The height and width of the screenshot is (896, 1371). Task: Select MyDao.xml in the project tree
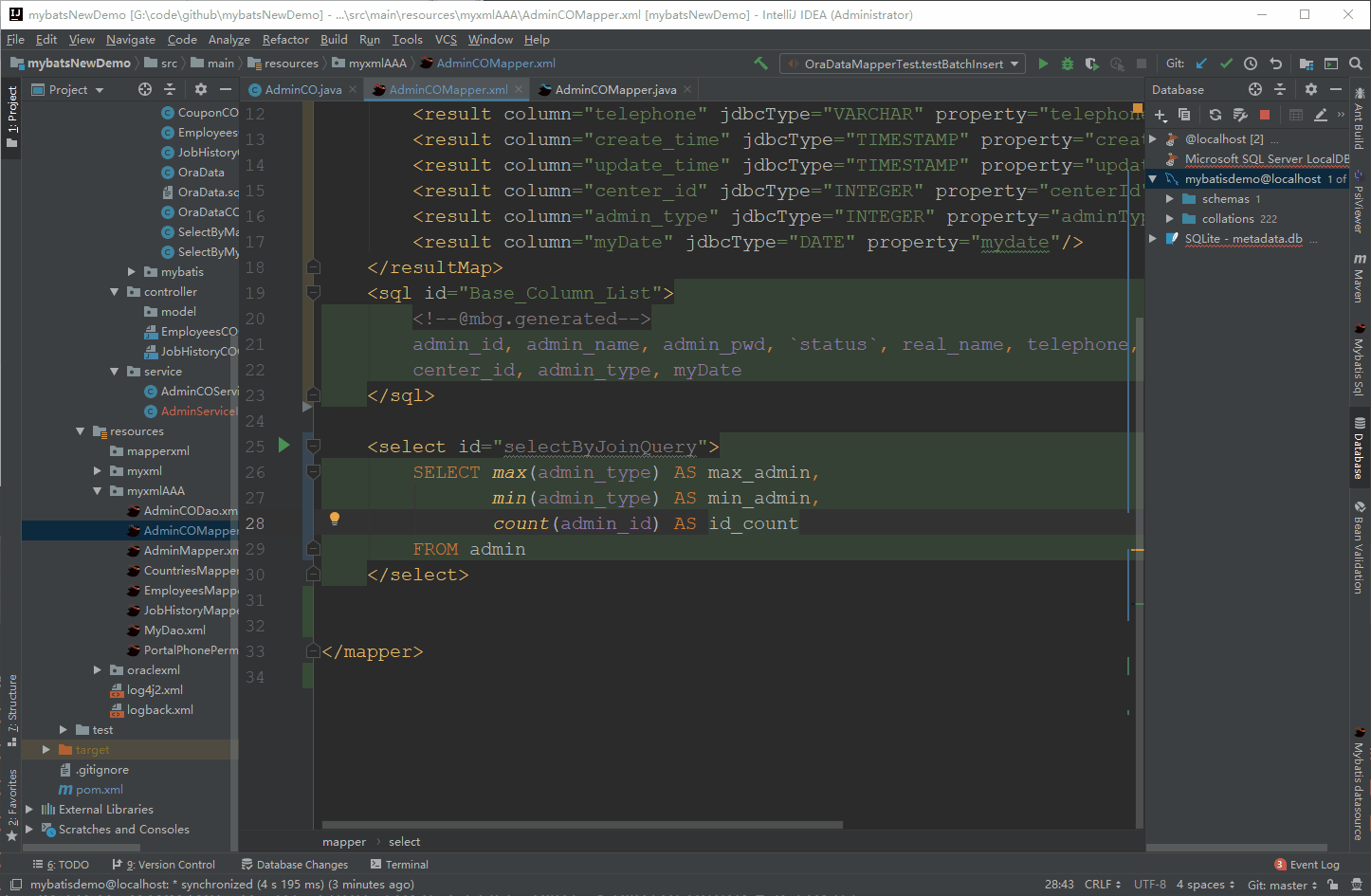[x=167, y=631]
